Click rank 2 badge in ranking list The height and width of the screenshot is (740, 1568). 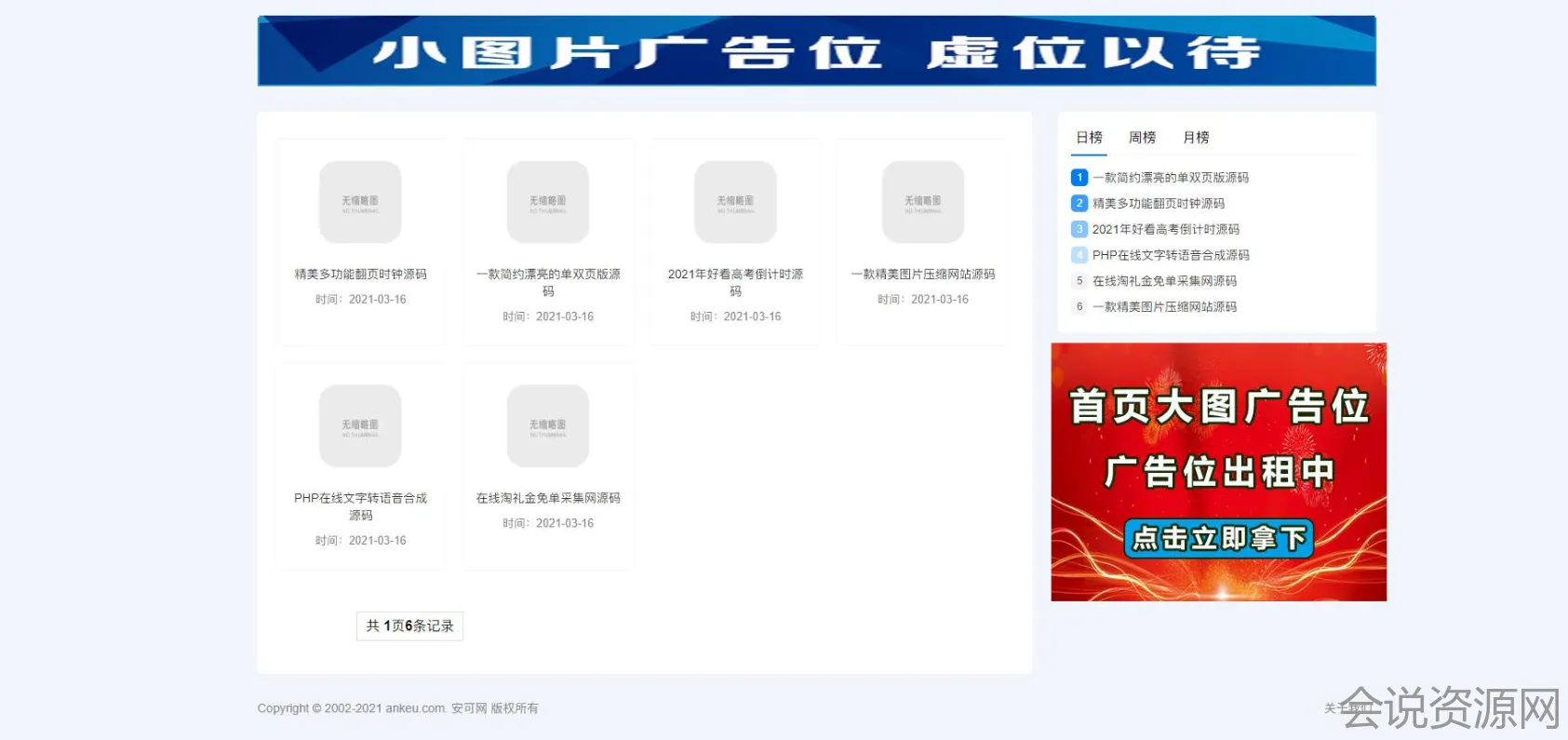click(1079, 203)
